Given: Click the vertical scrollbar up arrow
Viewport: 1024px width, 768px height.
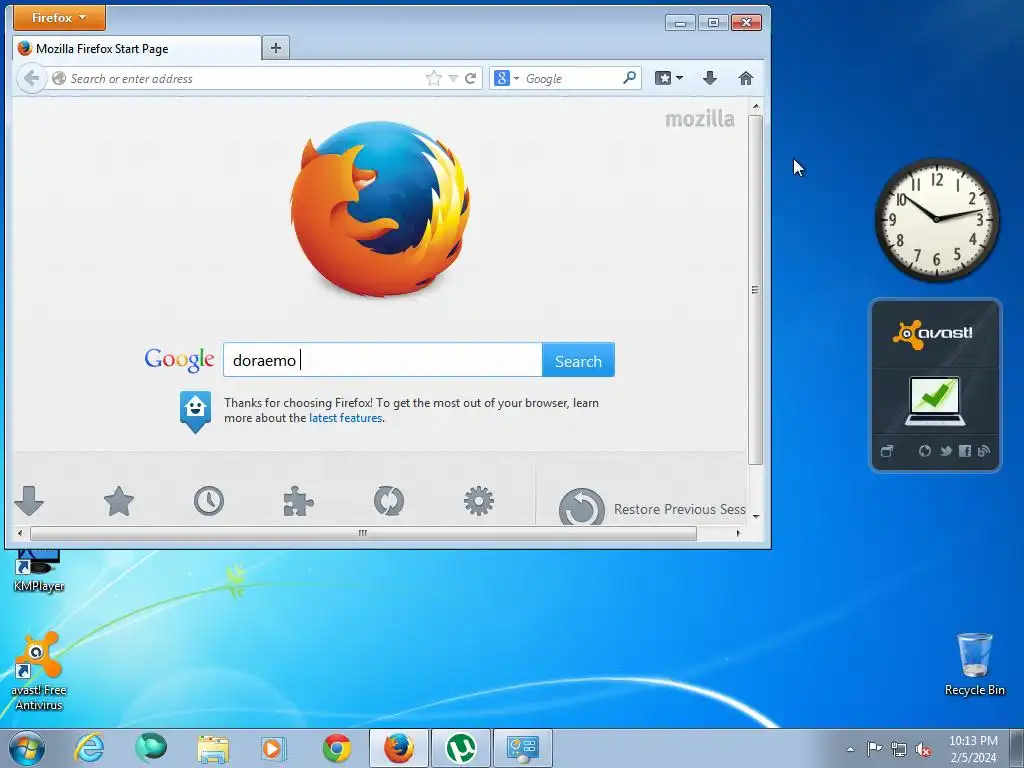Looking at the screenshot, I should 756,106.
